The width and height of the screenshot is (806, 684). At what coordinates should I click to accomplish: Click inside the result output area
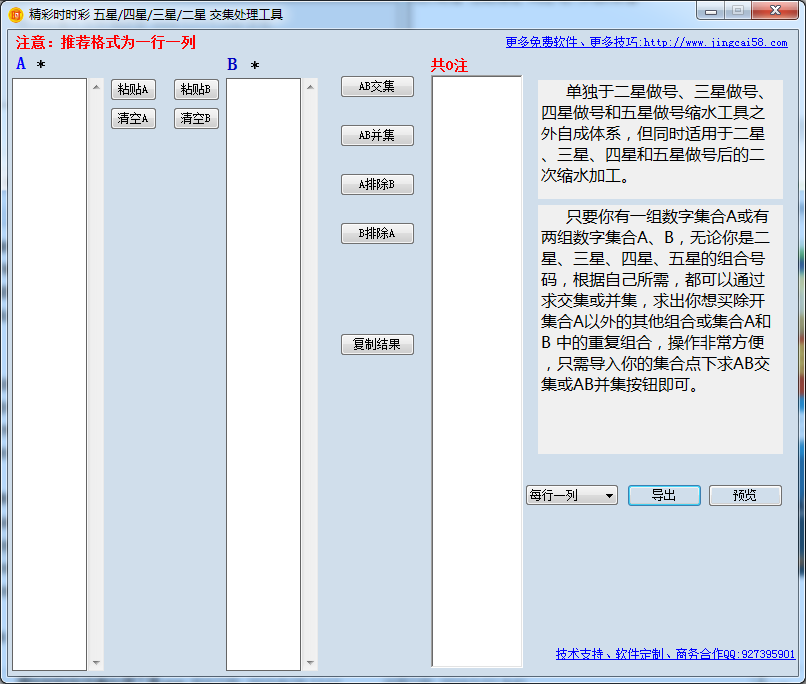[x=476, y=370]
